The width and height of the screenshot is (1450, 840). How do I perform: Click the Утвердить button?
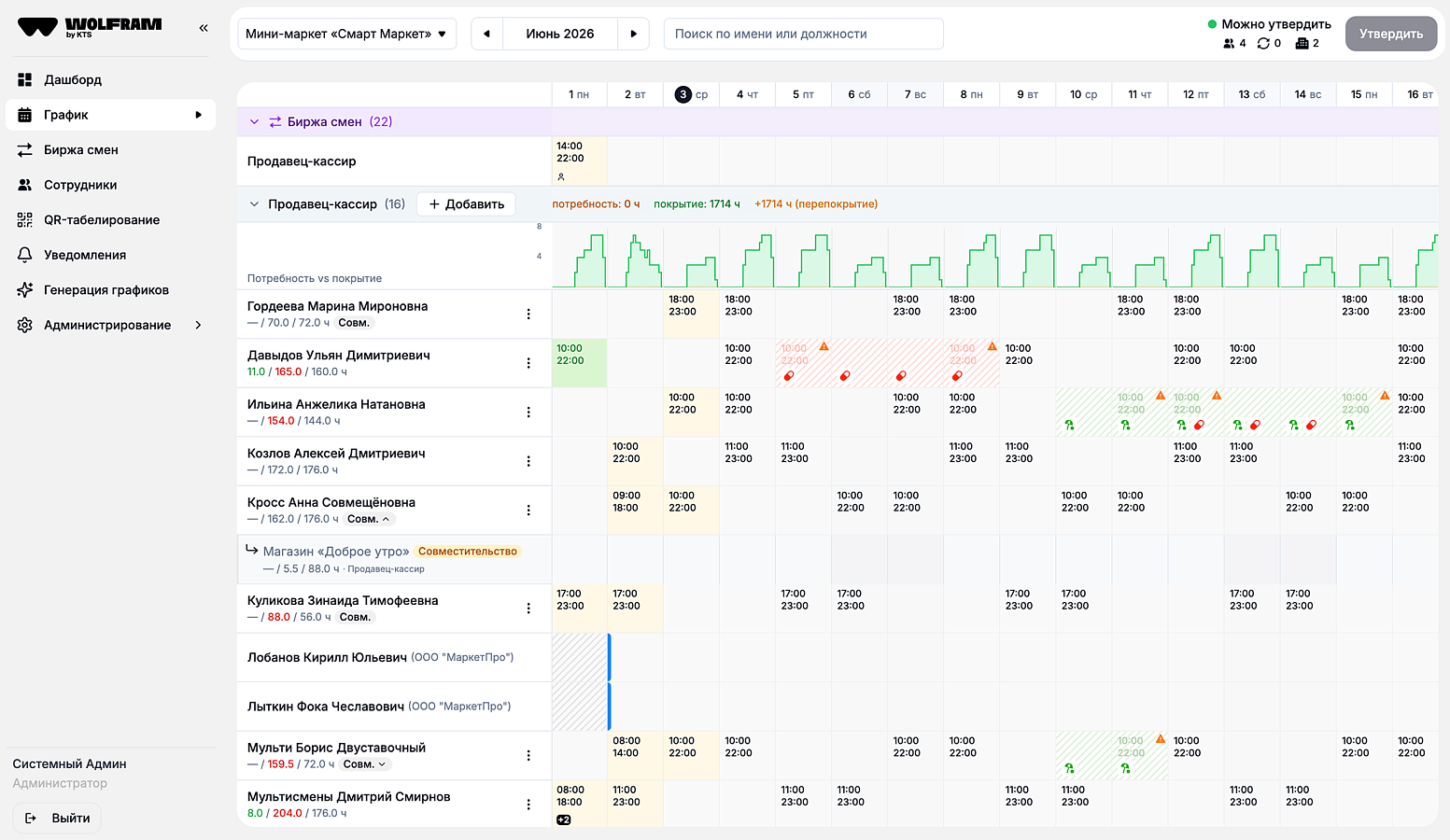point(1391,34)
